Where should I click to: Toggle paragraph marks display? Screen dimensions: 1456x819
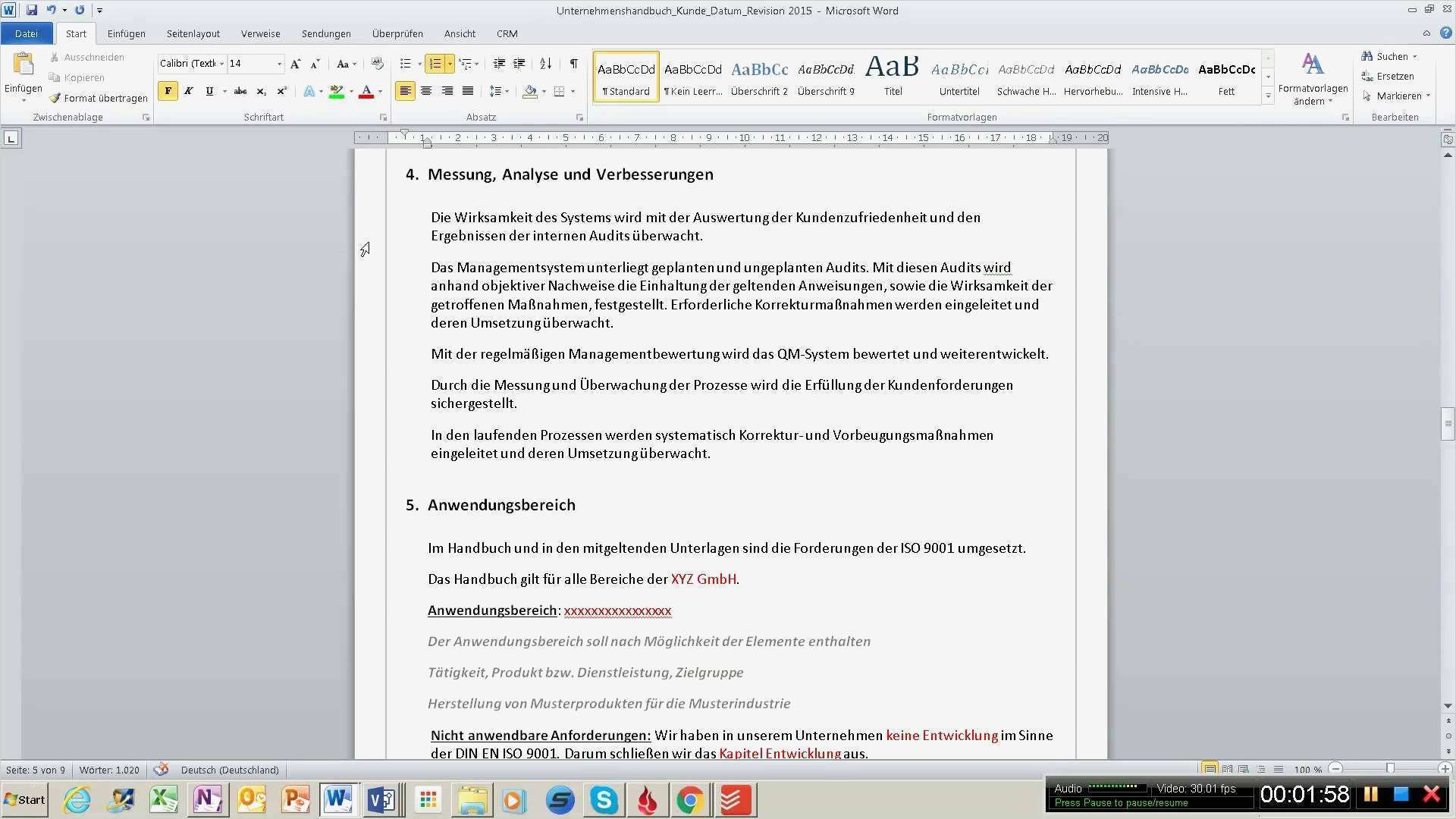(573, 64)
